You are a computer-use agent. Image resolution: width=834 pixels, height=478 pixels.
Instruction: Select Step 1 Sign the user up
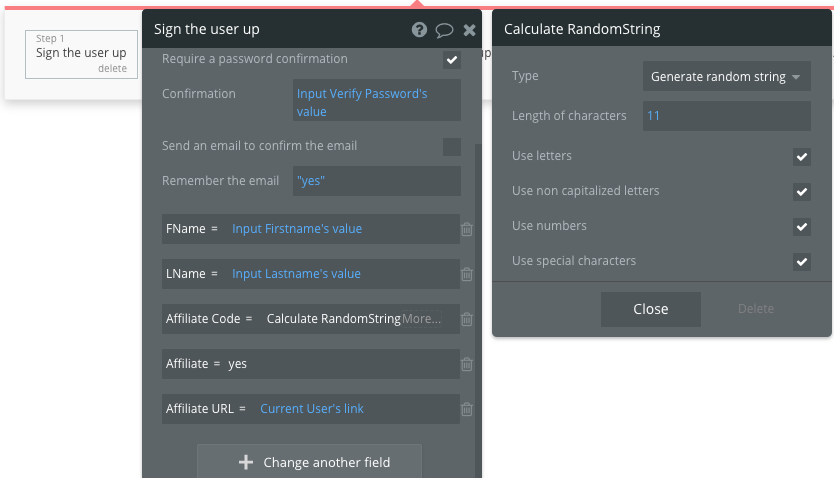point(81,53)
